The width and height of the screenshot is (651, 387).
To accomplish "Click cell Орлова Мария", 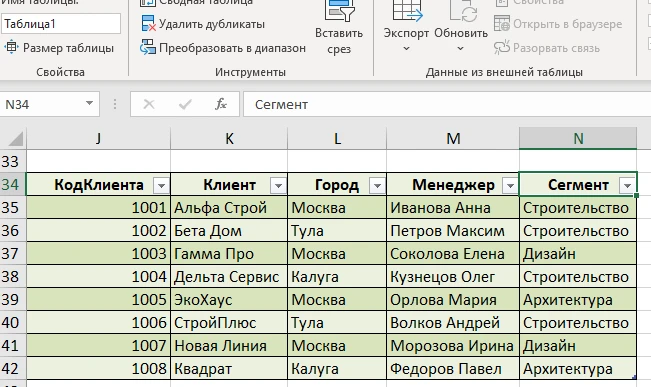I will coord(453,300).
